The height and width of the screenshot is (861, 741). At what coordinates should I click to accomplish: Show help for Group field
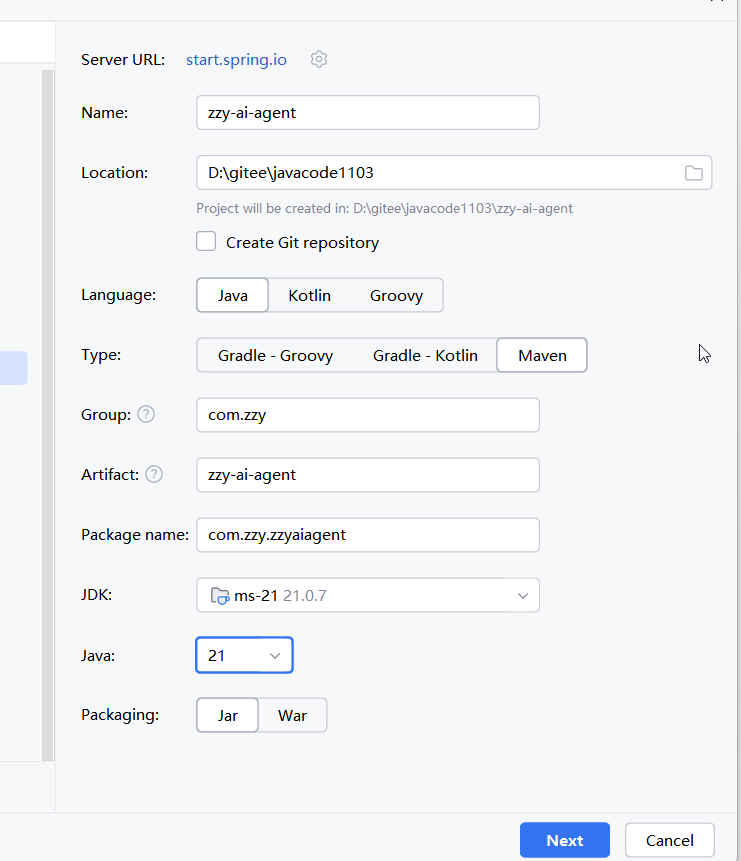pos(146,414)
